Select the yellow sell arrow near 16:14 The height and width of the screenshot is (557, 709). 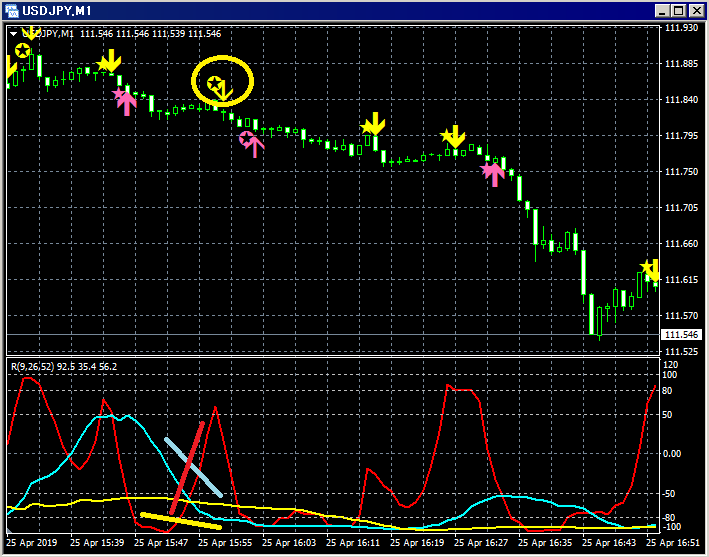[x=375, y=124]
